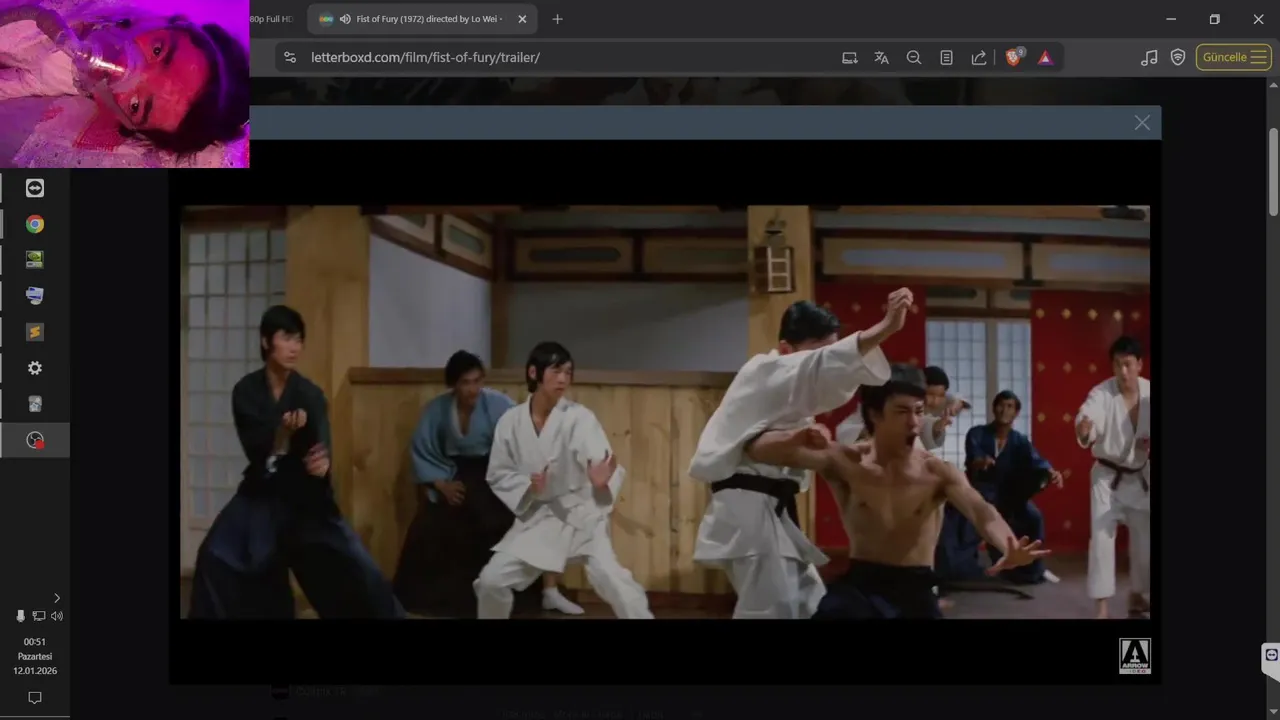Click the microphone tray icon
The height and width of the screenshot is (720, 1280).
point(21,616)
